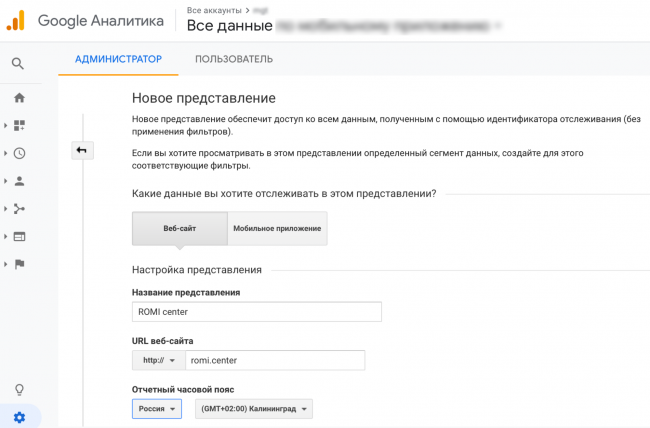Open the Conversions flag icon

point(19,264)
